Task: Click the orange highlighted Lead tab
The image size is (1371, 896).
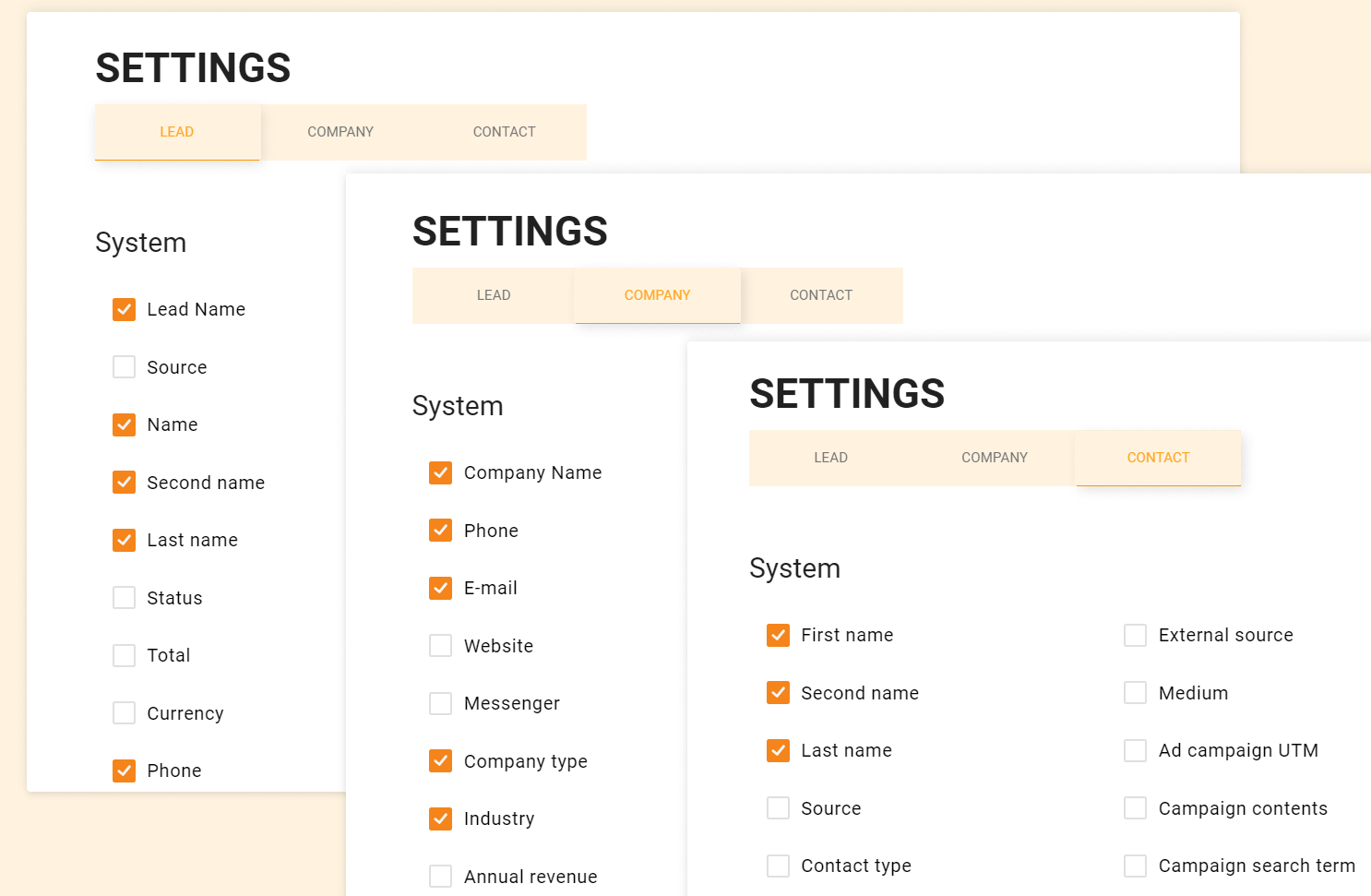Action: 177,132
